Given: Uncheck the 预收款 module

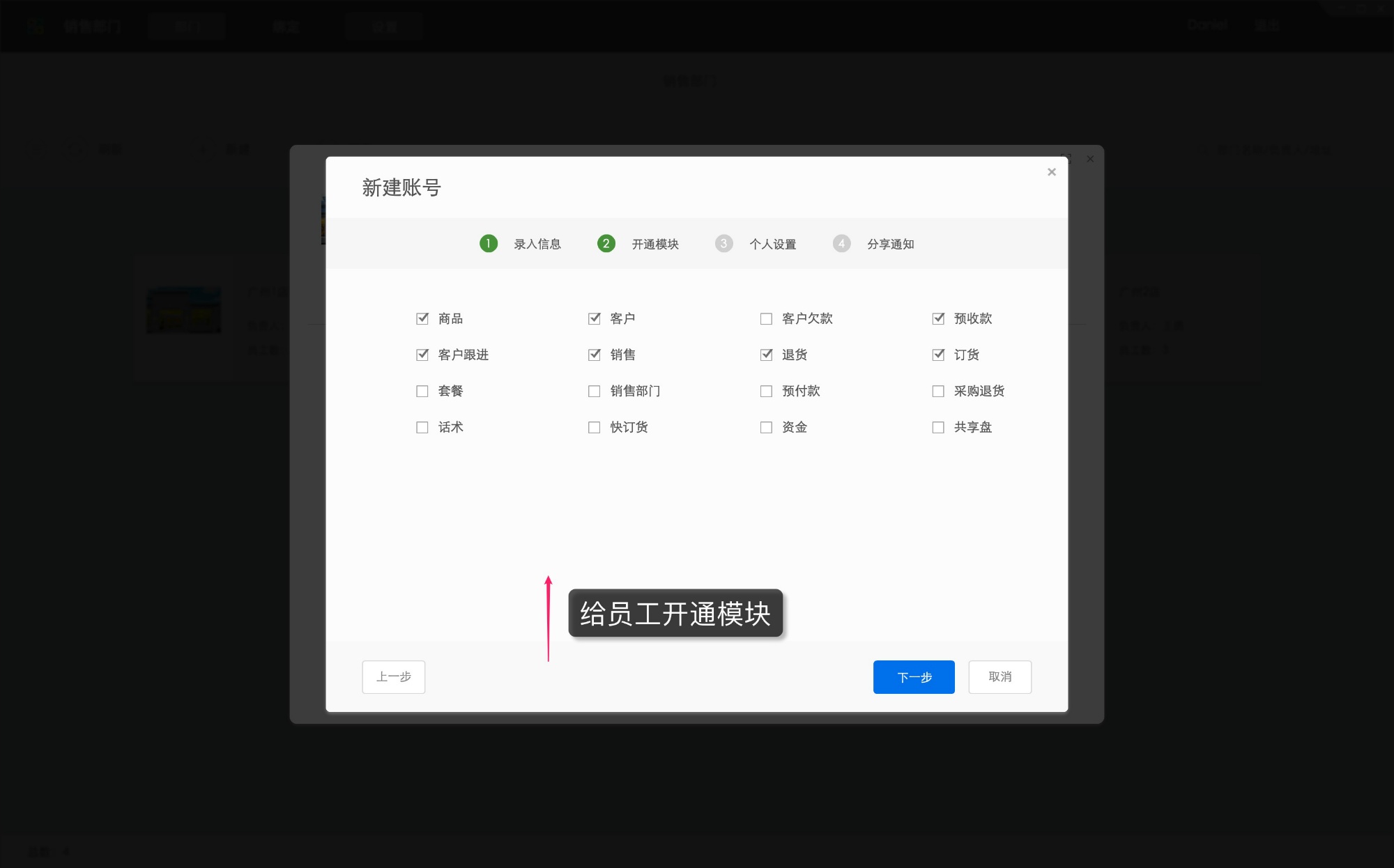Looking at the screenshot, I should pyautogui.click(x=938, y=318).
